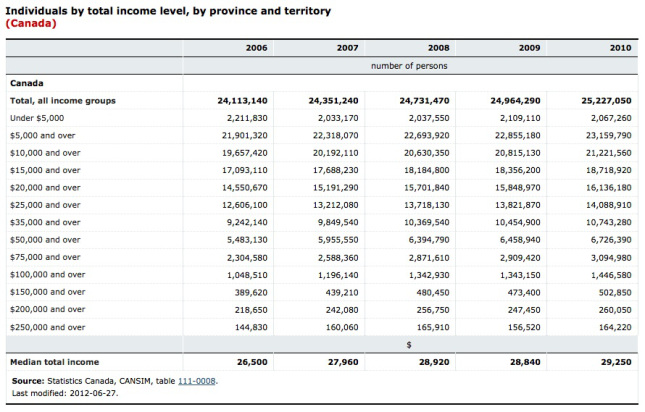
Task: Select the '$250,000 and over' row label
Action: point(48,327)
